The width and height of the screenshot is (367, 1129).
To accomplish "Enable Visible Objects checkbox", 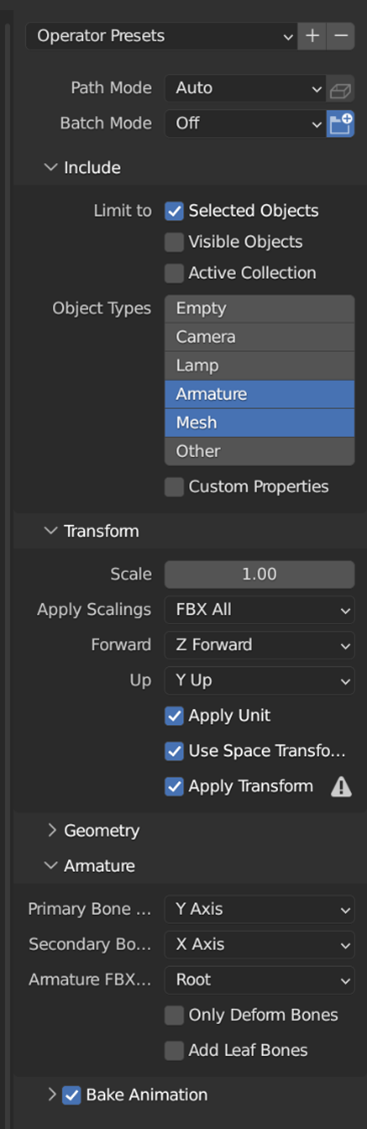I will (x=174, y=243).
